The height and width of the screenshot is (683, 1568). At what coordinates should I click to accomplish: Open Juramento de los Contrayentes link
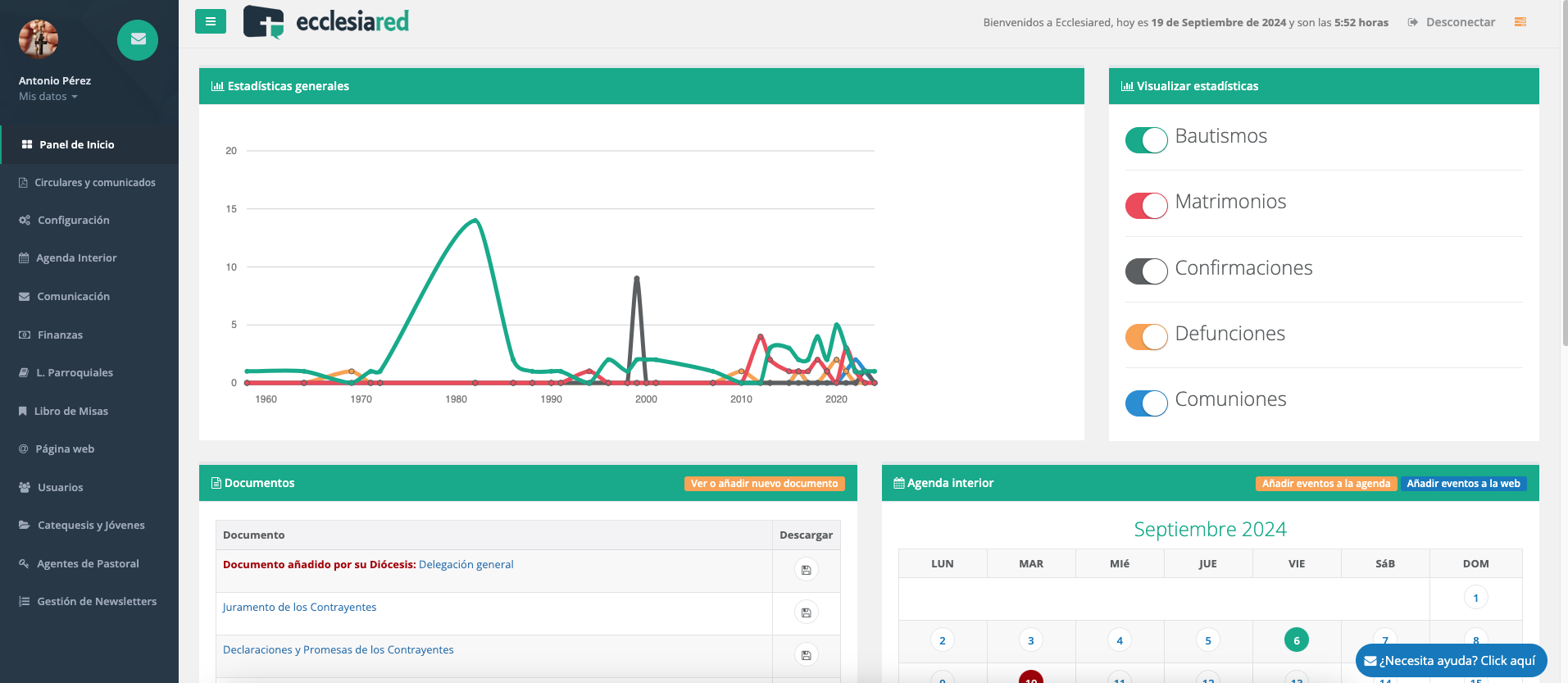tap(299, 607)
